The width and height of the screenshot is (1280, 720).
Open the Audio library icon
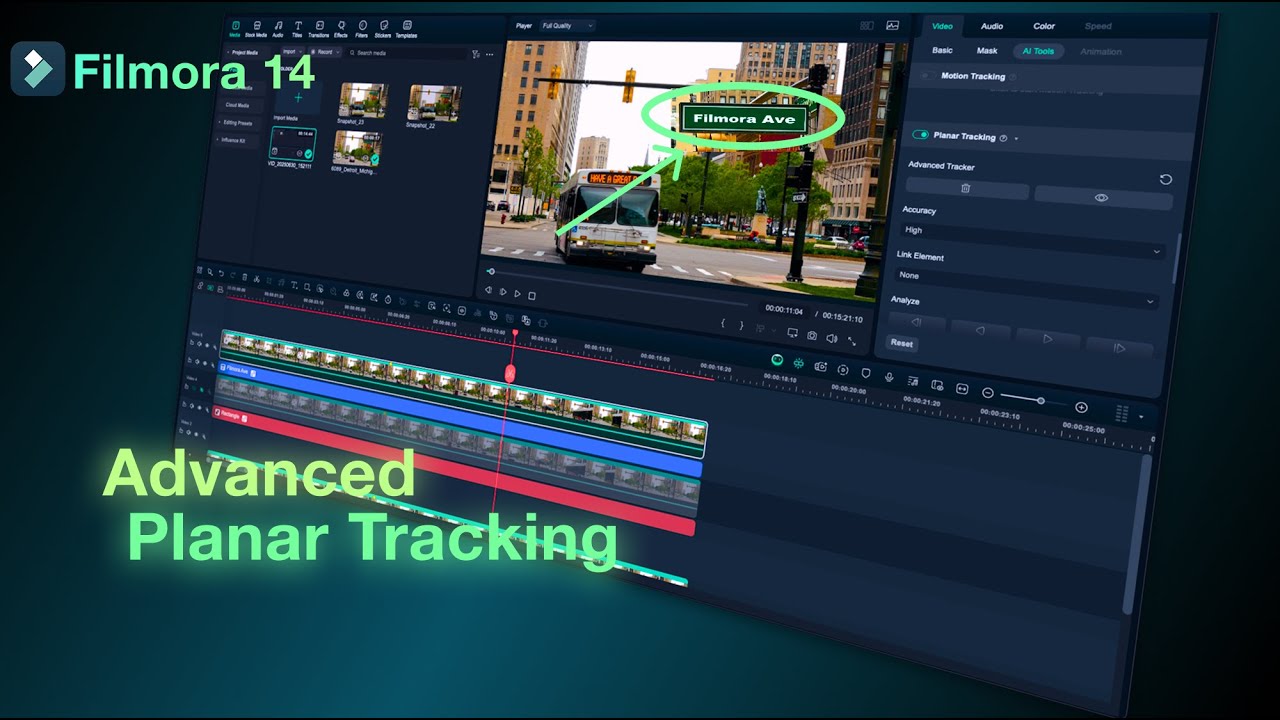(278, 27)
